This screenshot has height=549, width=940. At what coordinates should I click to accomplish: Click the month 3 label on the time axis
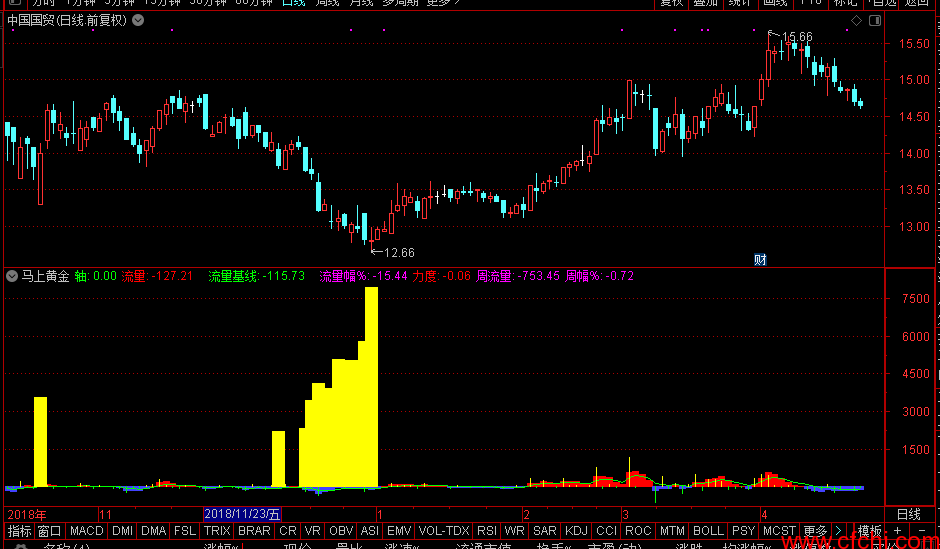click(x=625, y=514)
